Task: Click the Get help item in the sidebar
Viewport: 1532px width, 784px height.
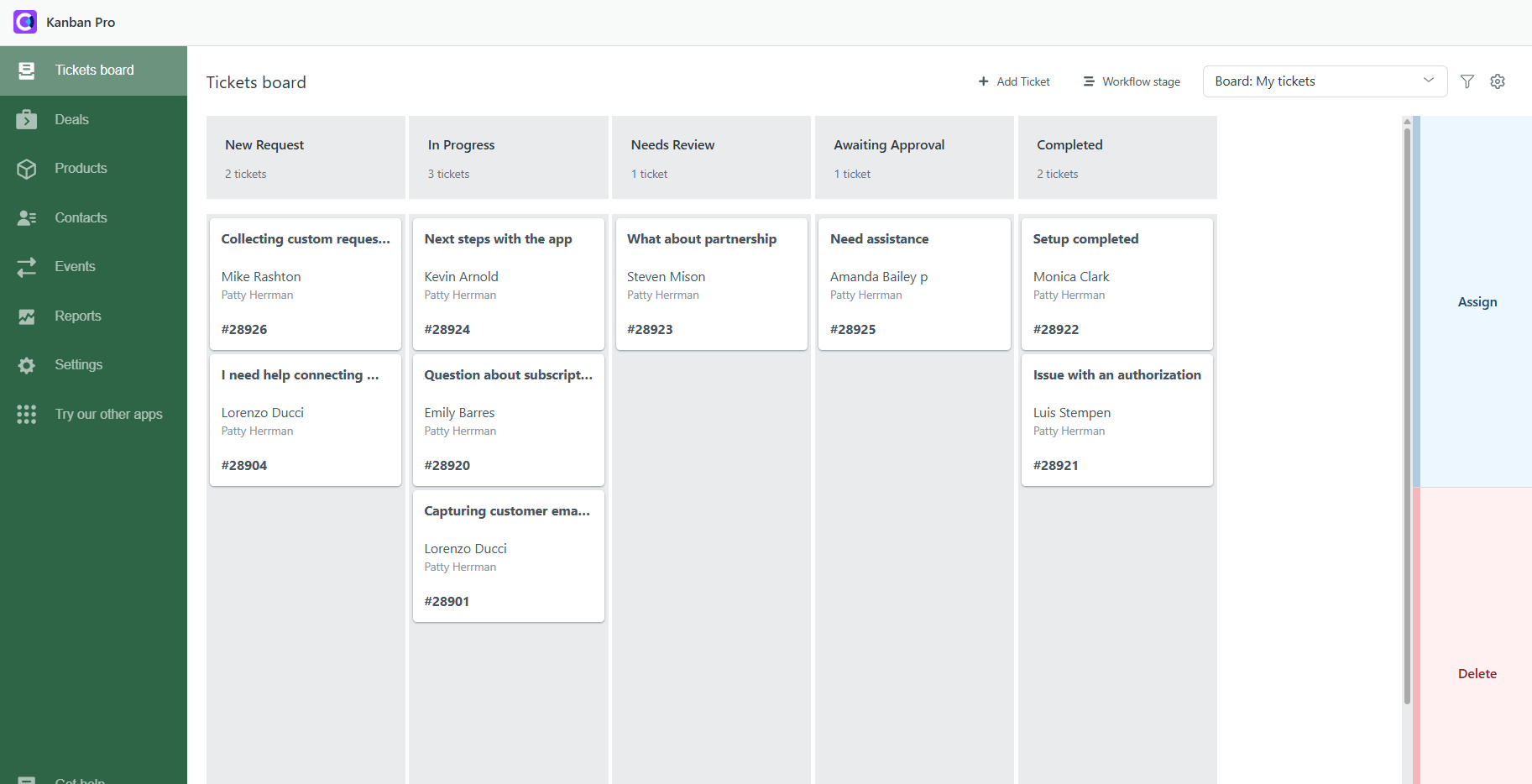Action: (x=80, y=777)
